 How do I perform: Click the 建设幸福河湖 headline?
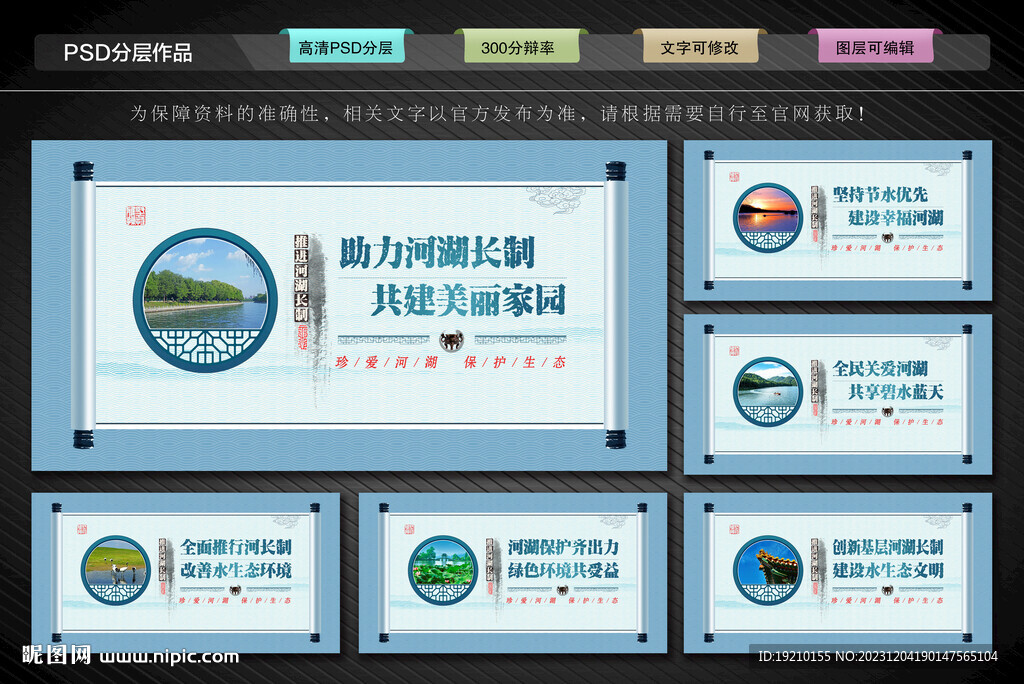(896, 218)
